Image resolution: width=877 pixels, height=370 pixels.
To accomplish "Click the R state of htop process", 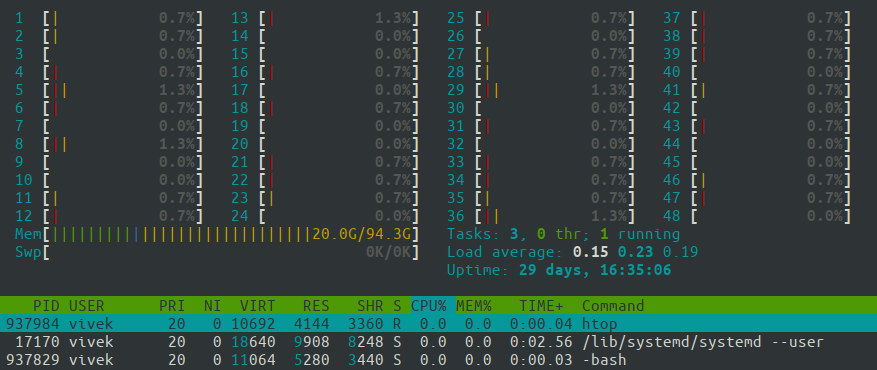I will coord(397,324).
